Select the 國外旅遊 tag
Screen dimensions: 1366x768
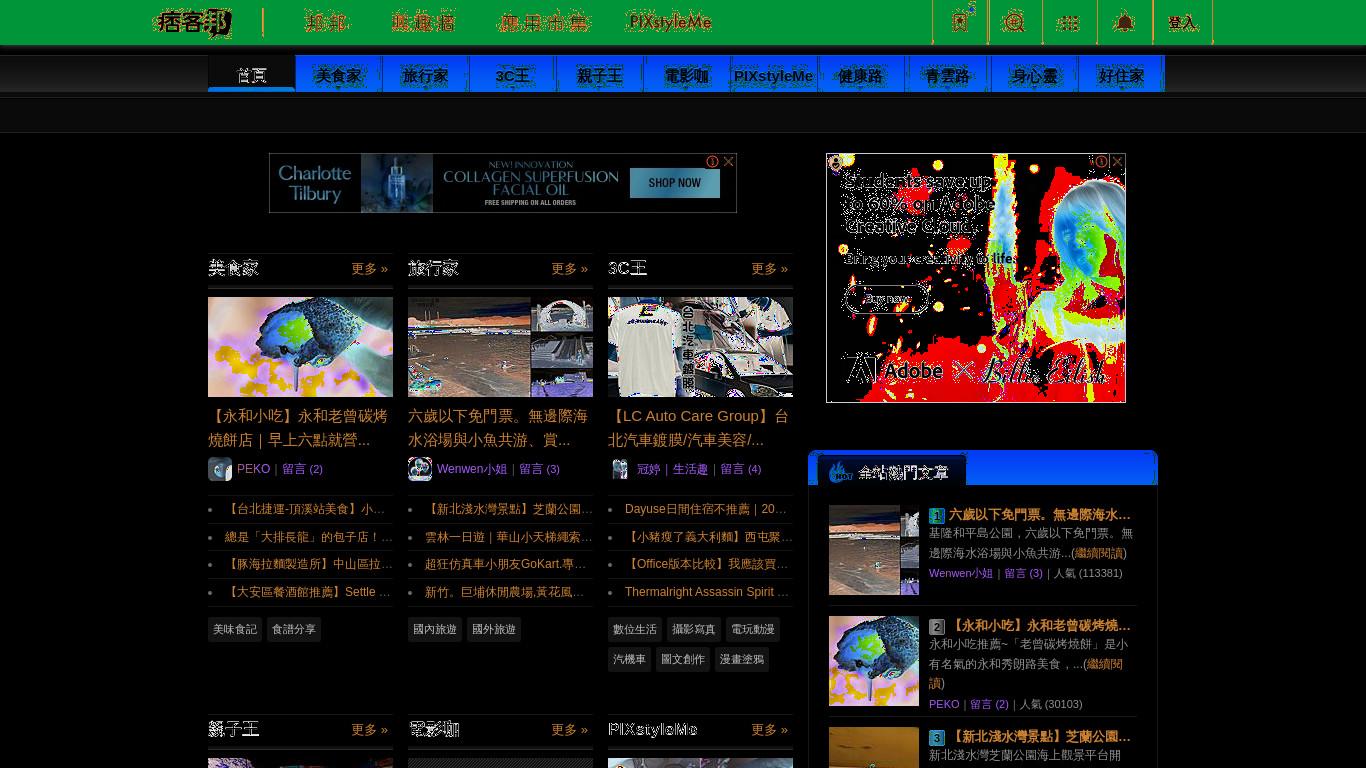coord(494,629)
